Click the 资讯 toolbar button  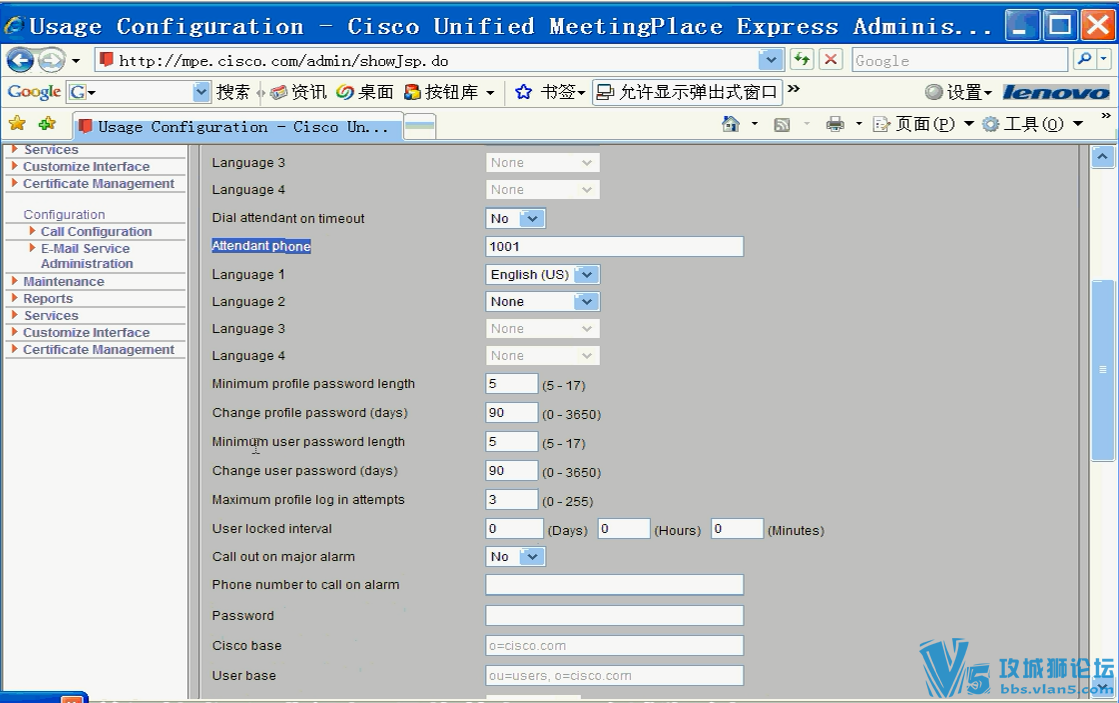click(299, 92)
